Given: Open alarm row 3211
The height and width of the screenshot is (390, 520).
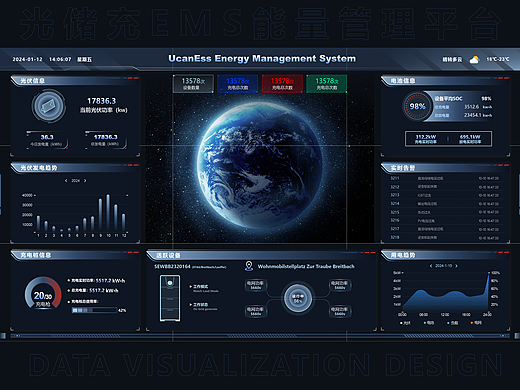Looking at the screenshot, I should [445, 178].
